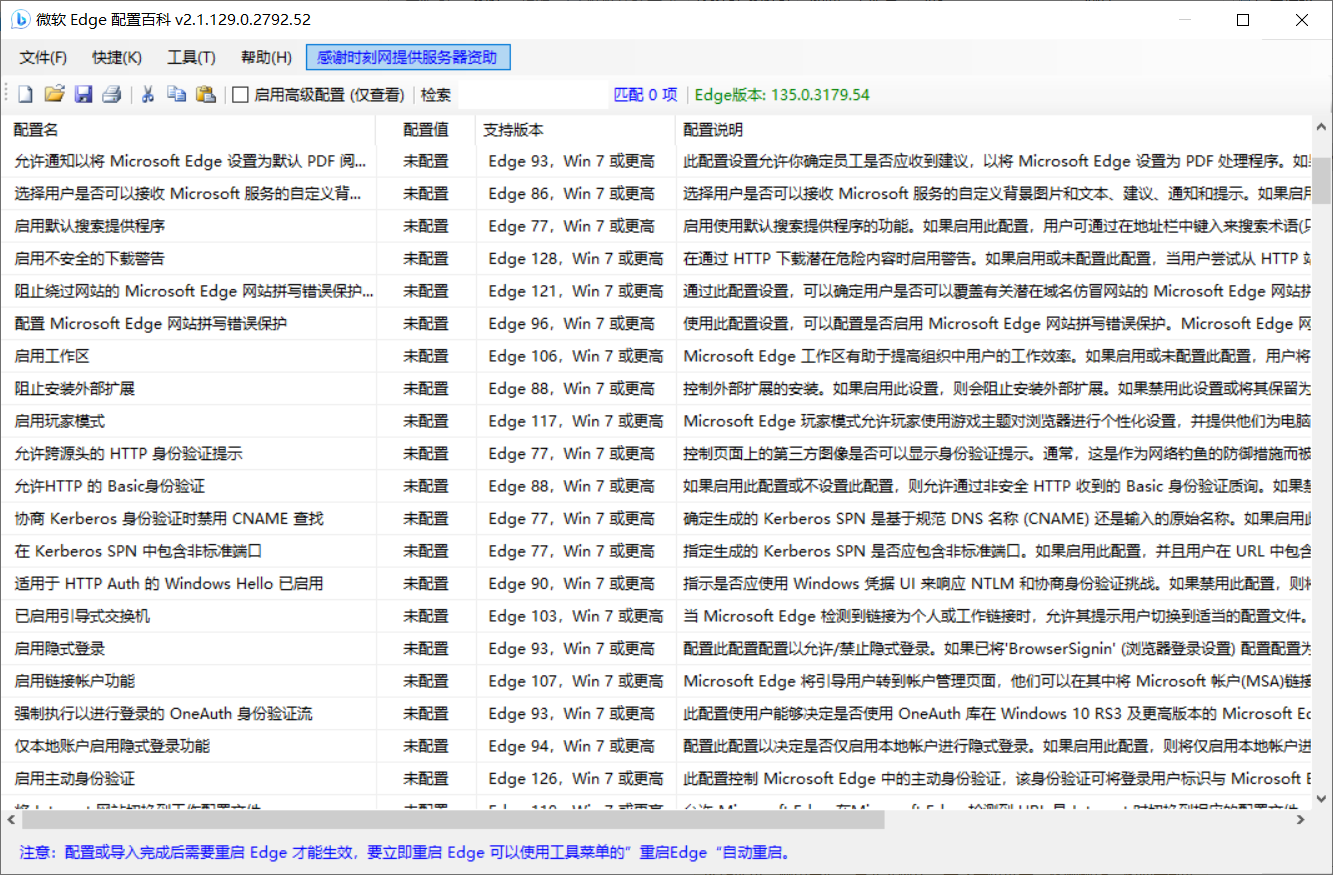The width and height of the screenshot is (1333, 875).
Task: Select 选择用户是否可以接收 Microsoft 服务的自定义背景 row
Action: [658, 193]
